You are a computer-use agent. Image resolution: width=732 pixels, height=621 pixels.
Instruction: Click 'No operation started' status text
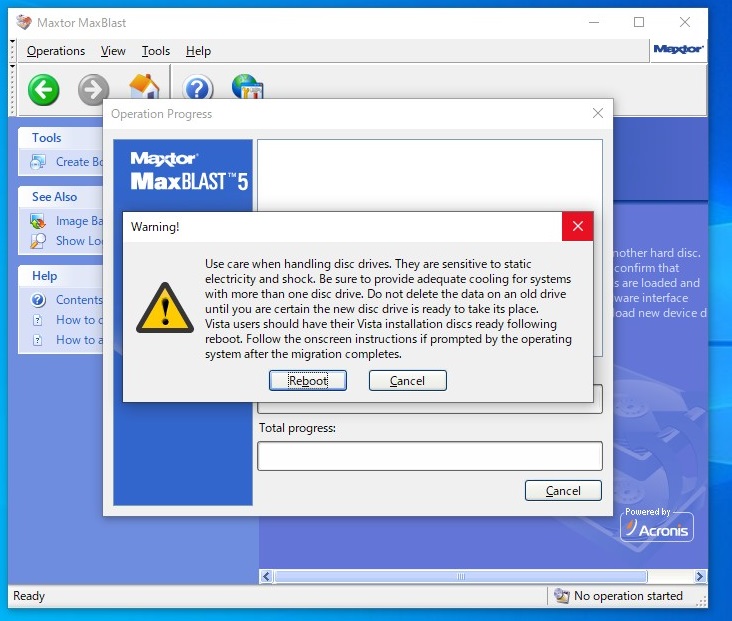click(628, 596)
